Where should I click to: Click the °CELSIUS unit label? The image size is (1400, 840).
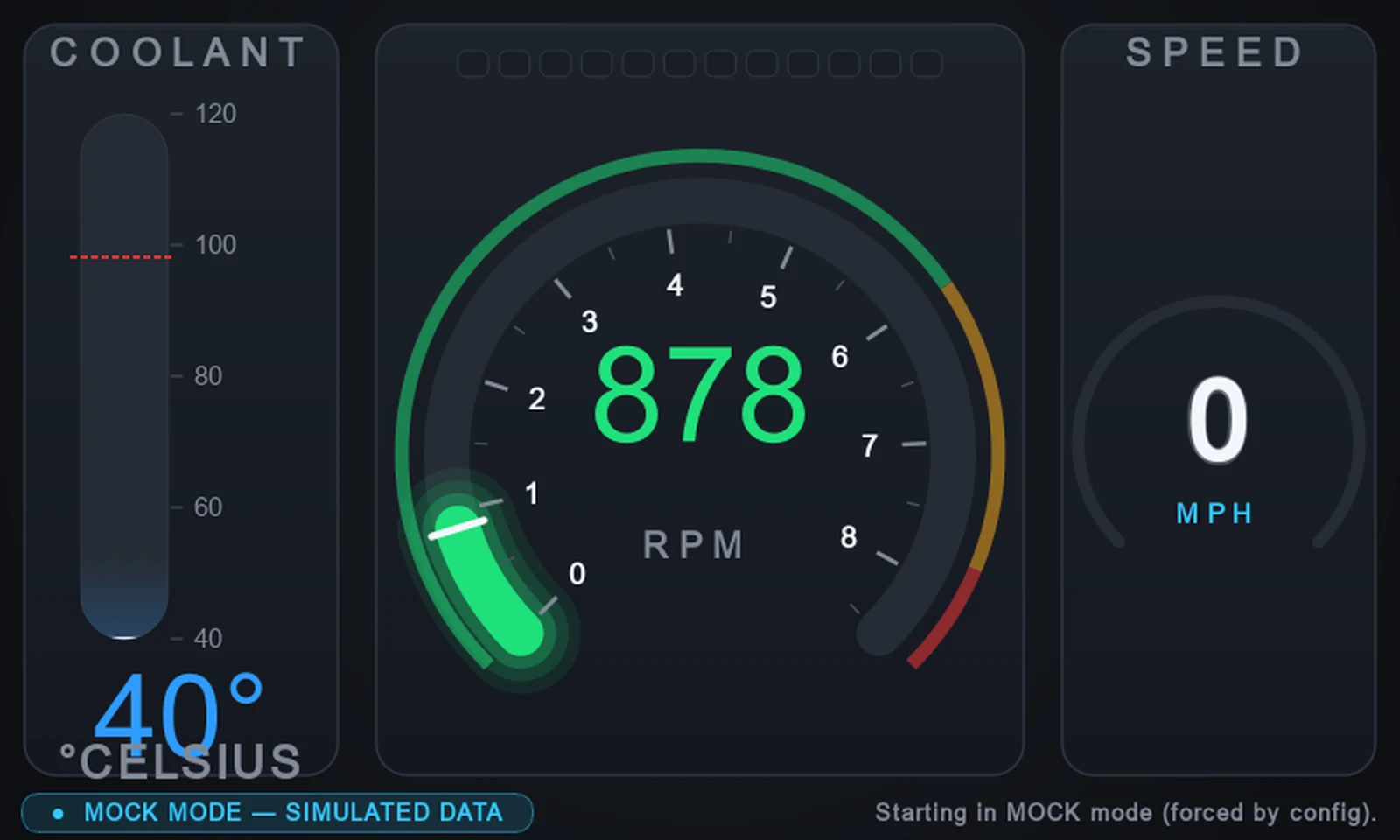point(180,760)
